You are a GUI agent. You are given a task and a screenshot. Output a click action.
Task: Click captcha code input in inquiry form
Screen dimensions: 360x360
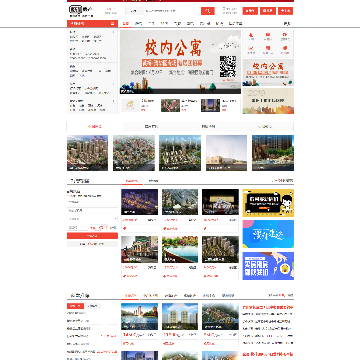[78, 228]
